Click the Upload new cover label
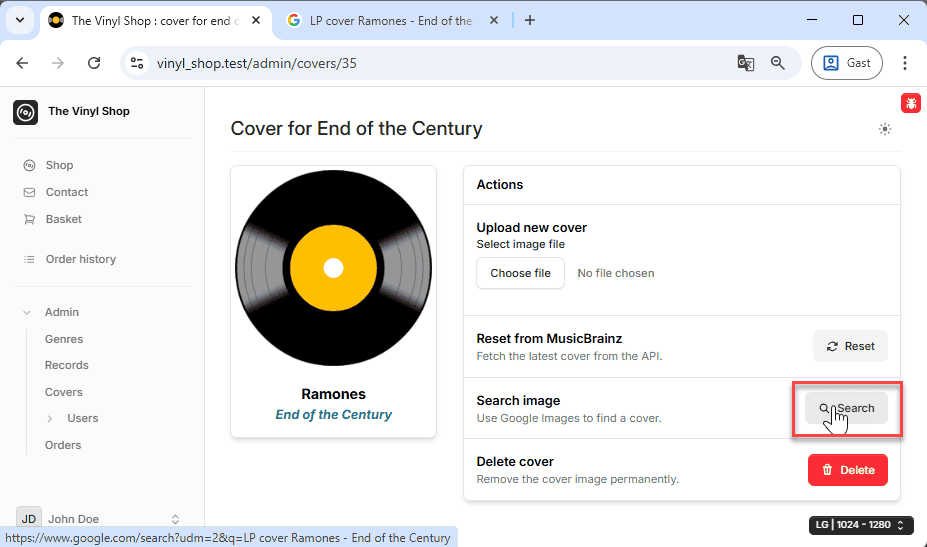 (x=531, y=228)
